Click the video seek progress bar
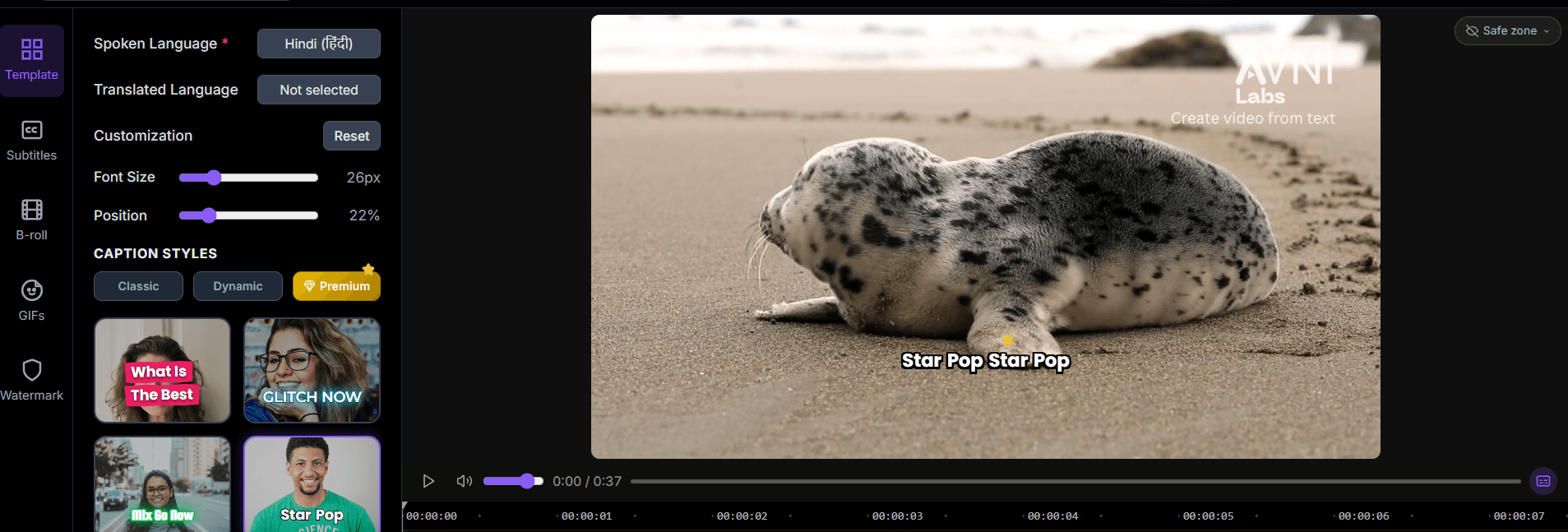 [x=1075, y=481]
